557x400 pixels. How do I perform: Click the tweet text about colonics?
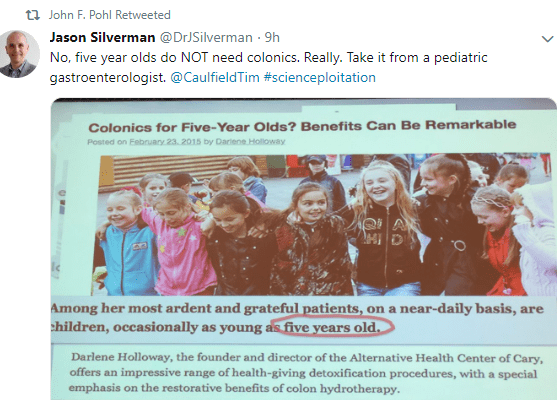tap(269, 67)
